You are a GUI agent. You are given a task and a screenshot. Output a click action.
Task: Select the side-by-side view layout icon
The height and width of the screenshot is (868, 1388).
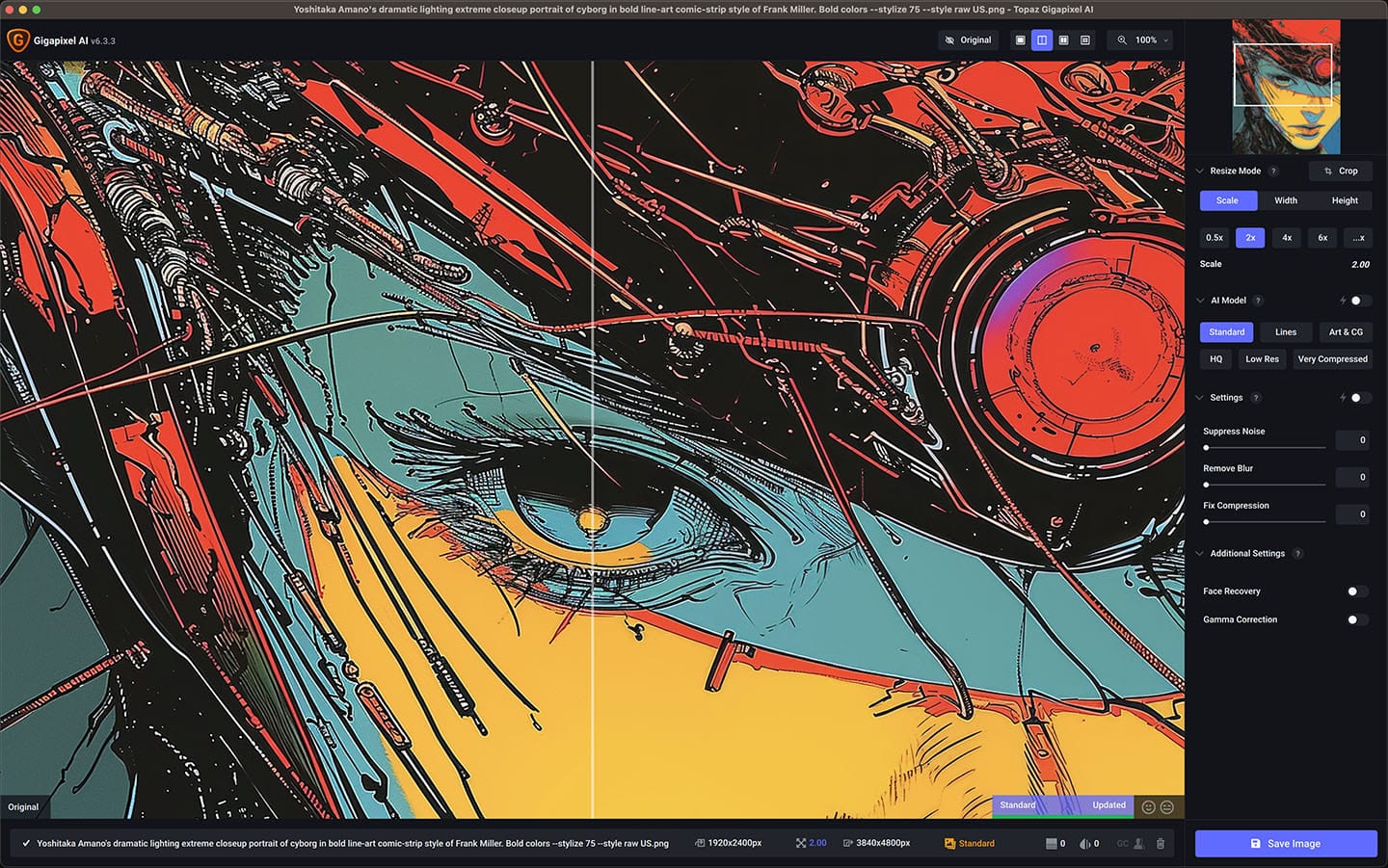(x=1063, y=40)
